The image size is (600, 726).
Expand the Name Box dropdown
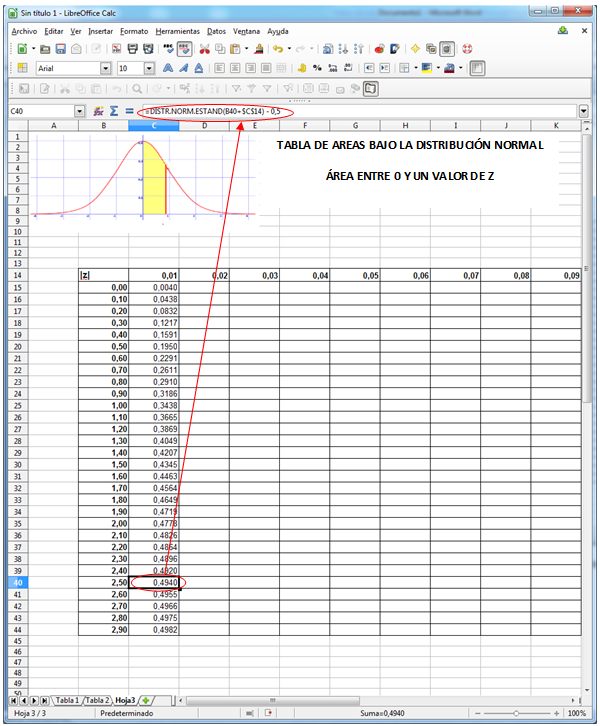point(80,111)
